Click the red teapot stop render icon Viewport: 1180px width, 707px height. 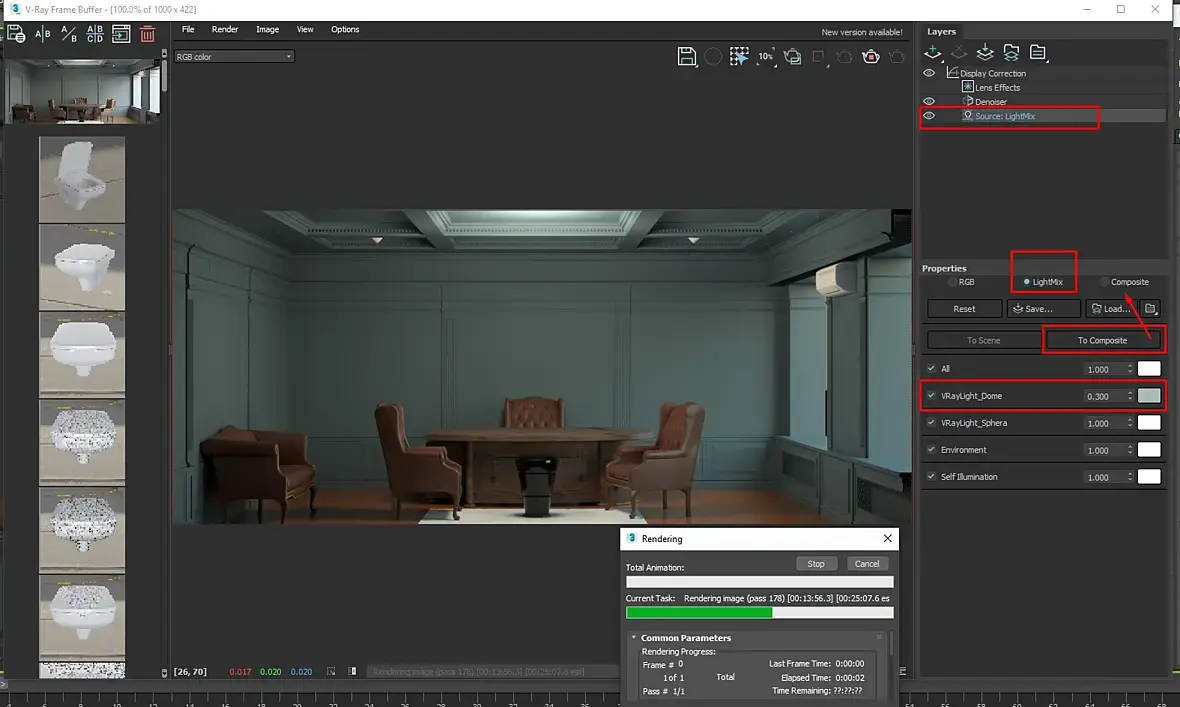point(871,57)
